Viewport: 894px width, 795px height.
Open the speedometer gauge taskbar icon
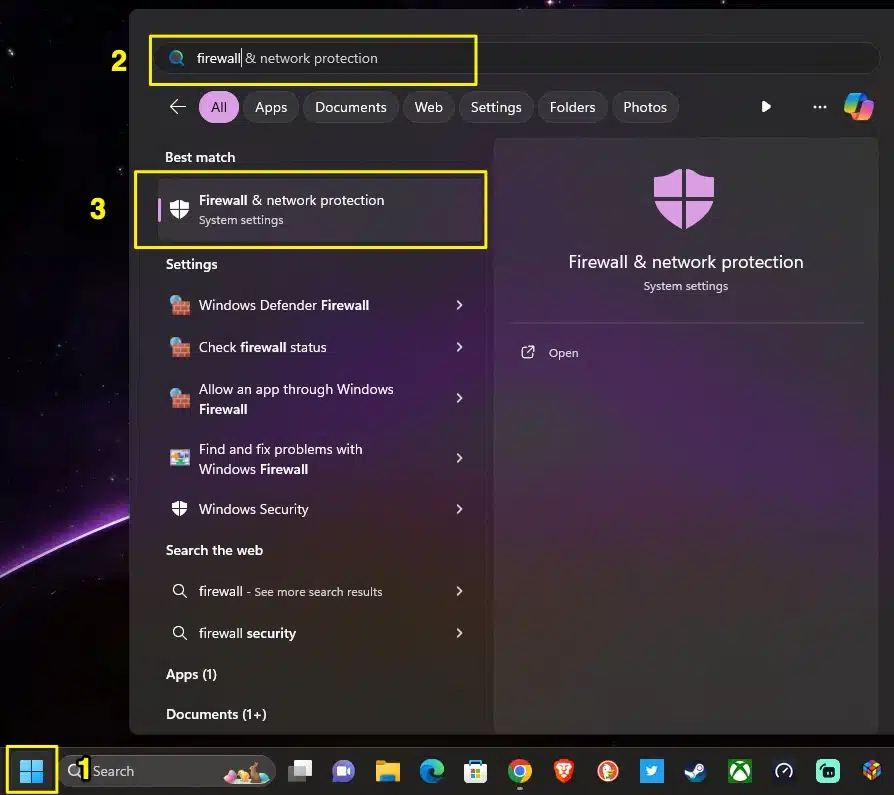(x=783, y=771)
